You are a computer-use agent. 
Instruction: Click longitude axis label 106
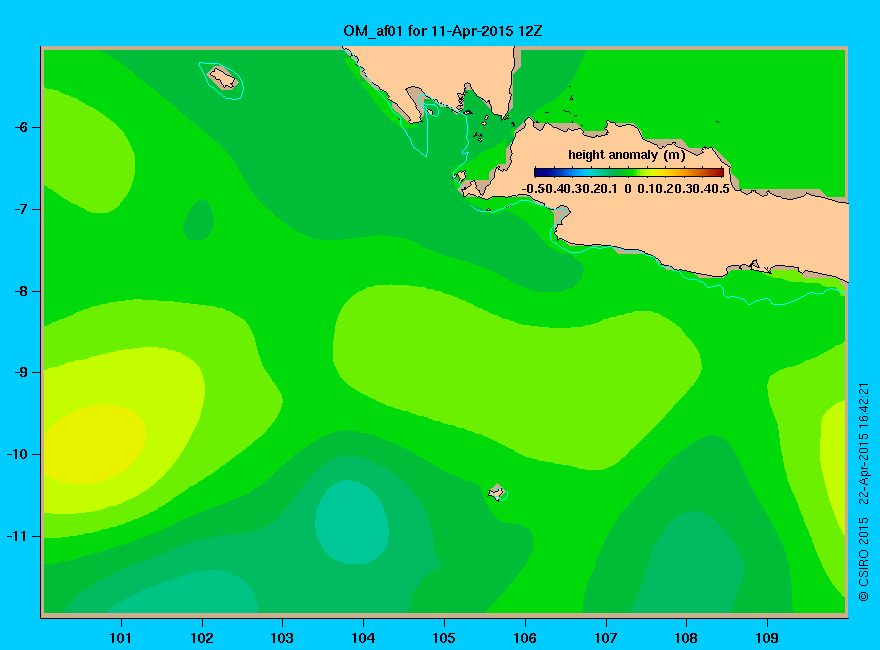click(525, 638)
